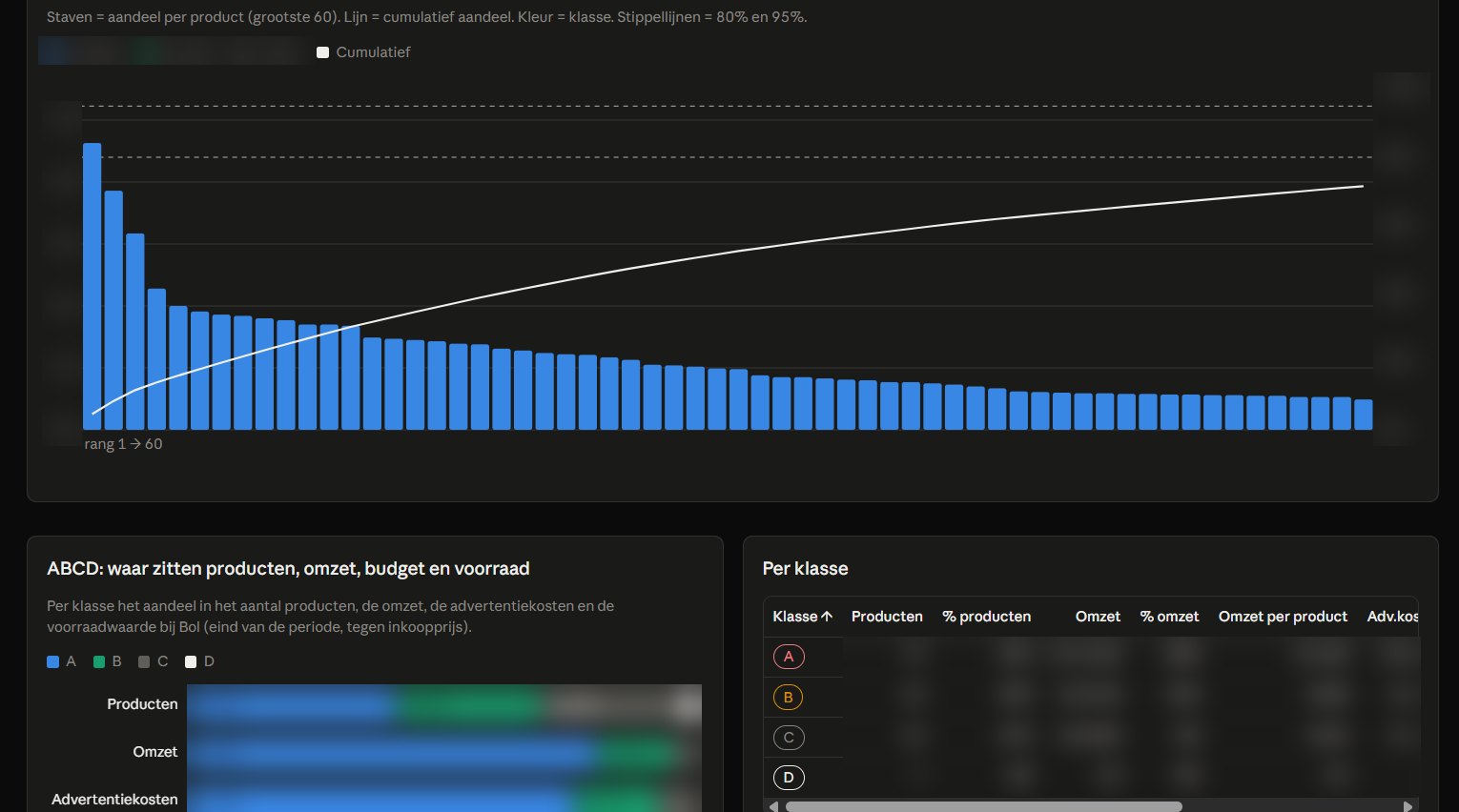Click the table's horizontal scrollbar thumb
Screen dimensions: 1459x812
[x=983, y=806]
